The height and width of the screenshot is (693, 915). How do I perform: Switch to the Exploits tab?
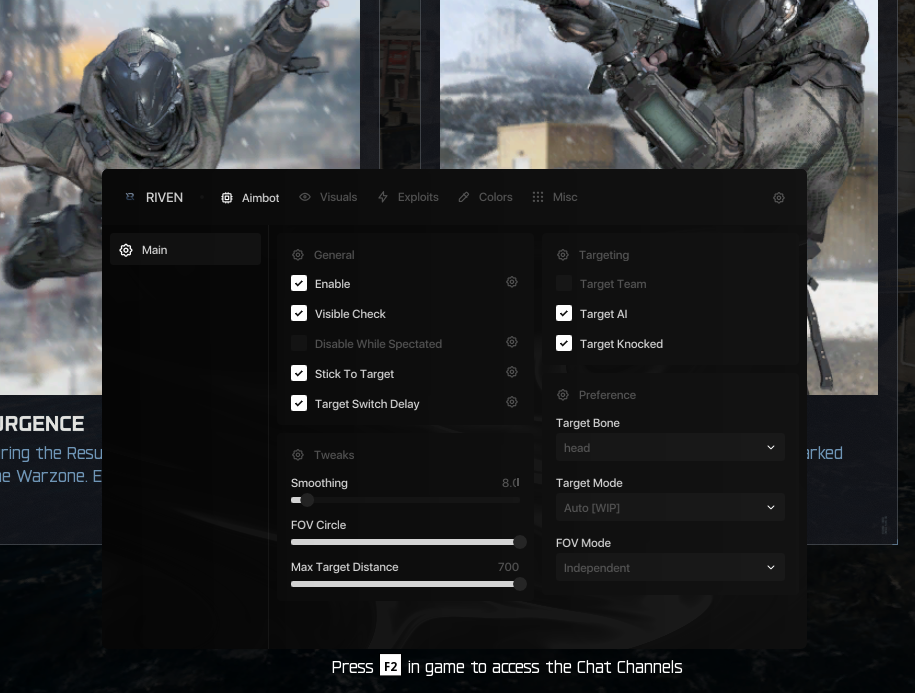click(x=408, y=197)
